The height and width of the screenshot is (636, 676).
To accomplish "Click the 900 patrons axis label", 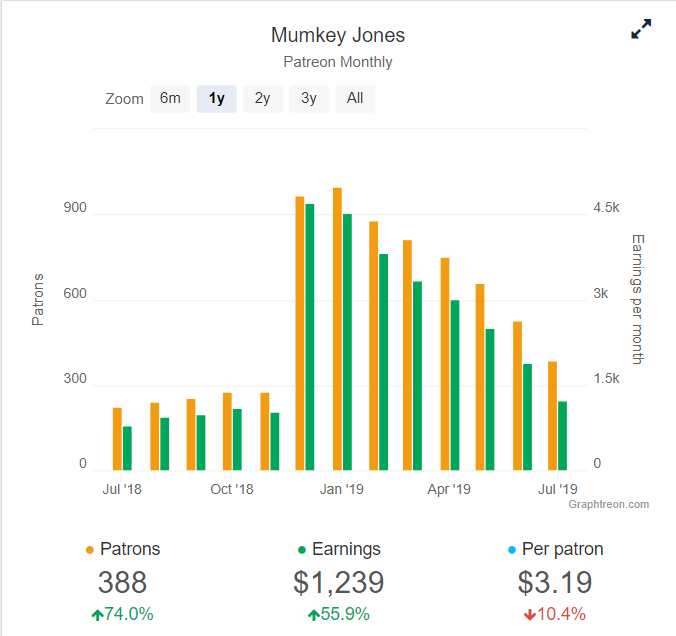I will [75, 208].
